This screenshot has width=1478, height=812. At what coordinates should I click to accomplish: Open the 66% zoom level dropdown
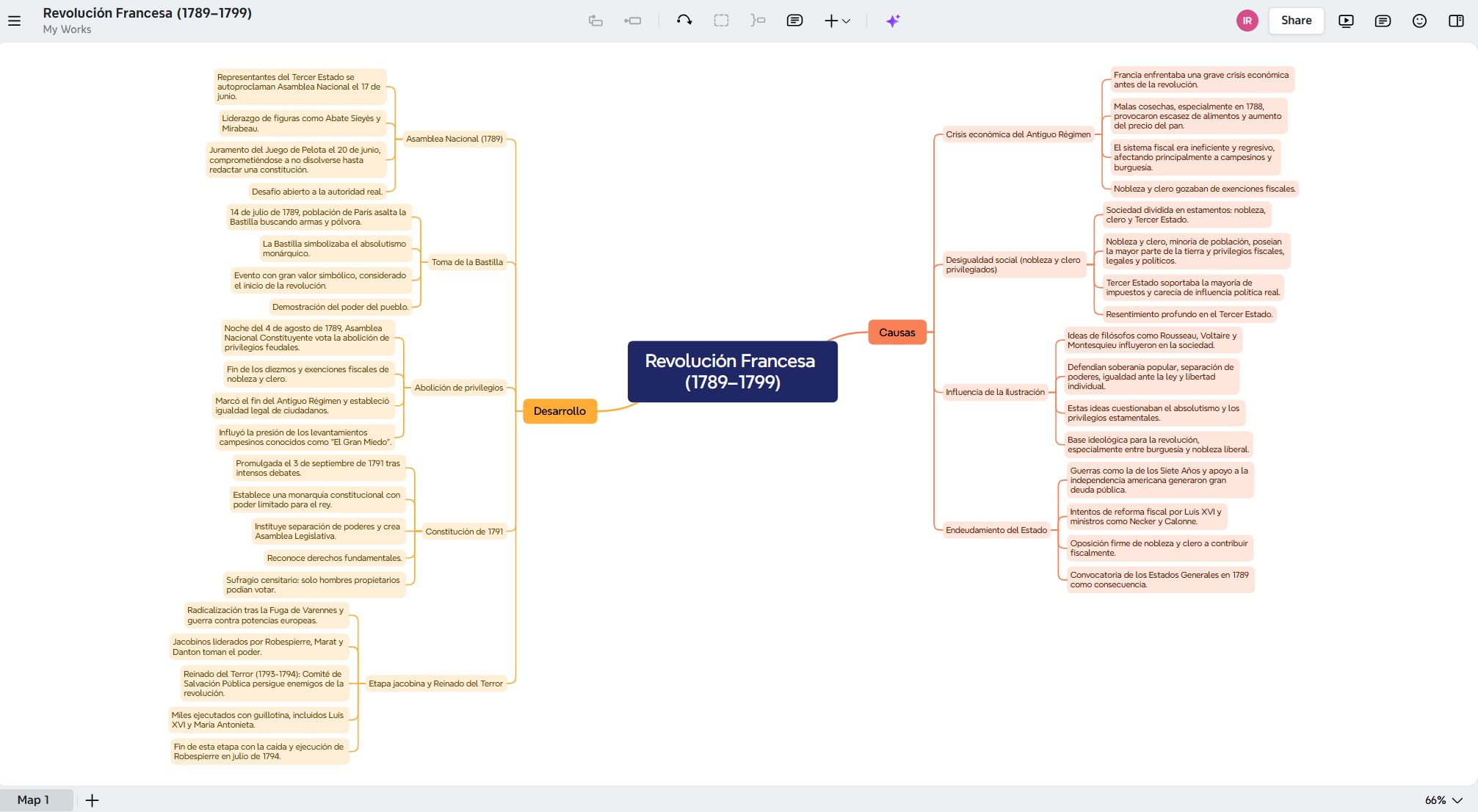click(1443, 800)
